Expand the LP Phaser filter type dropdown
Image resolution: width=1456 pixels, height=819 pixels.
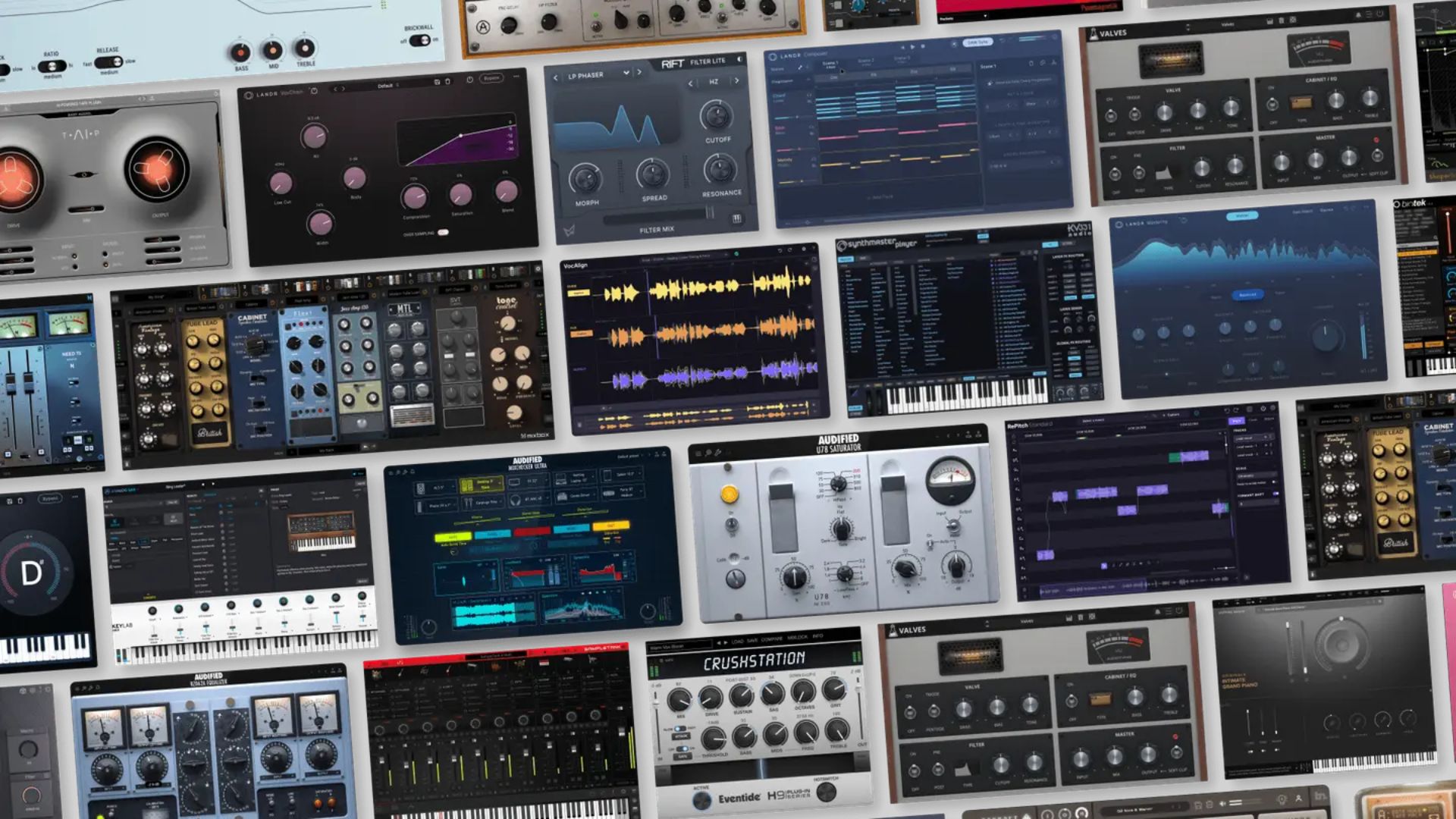626,74
